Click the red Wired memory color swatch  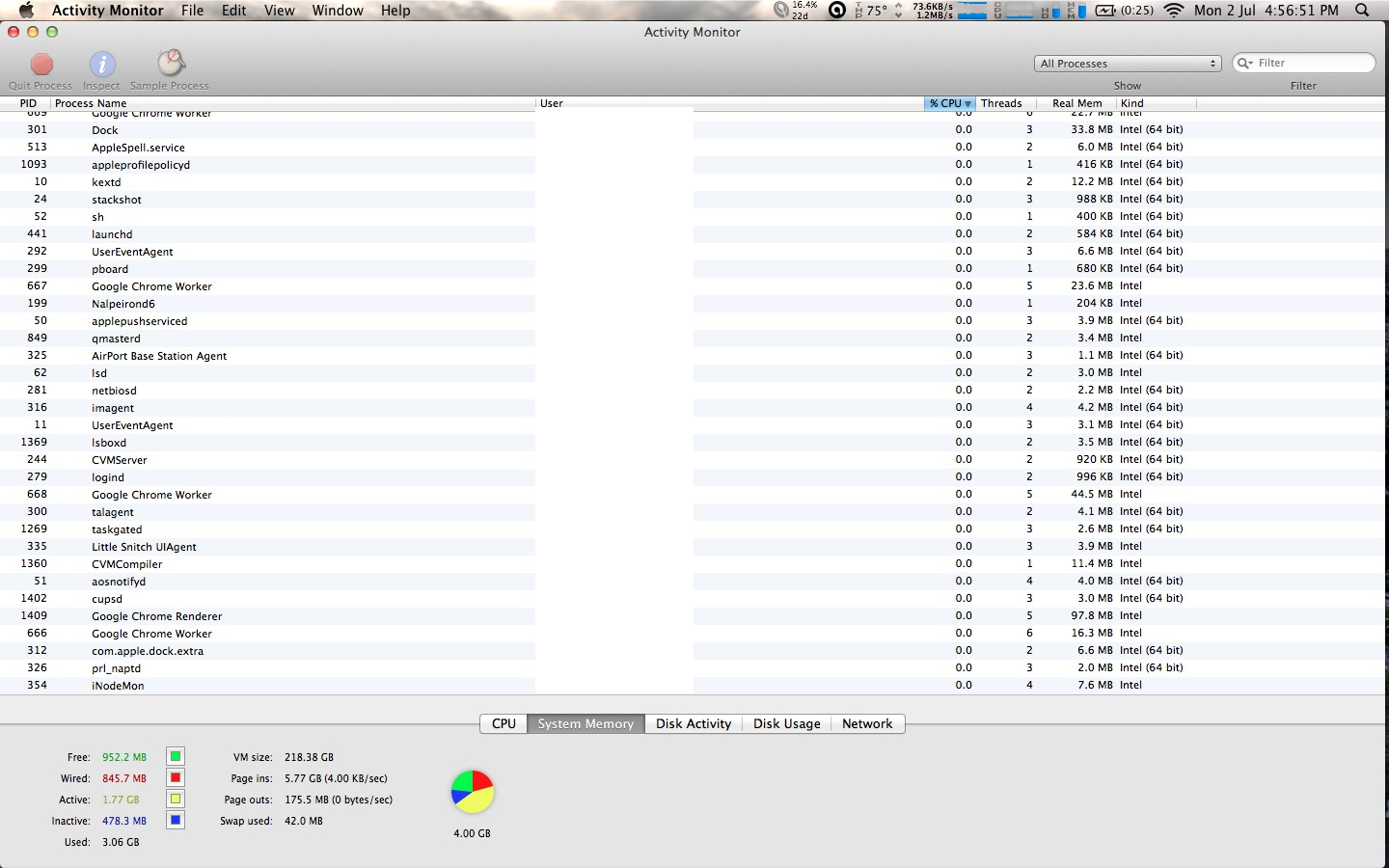[x=176, y=777]
